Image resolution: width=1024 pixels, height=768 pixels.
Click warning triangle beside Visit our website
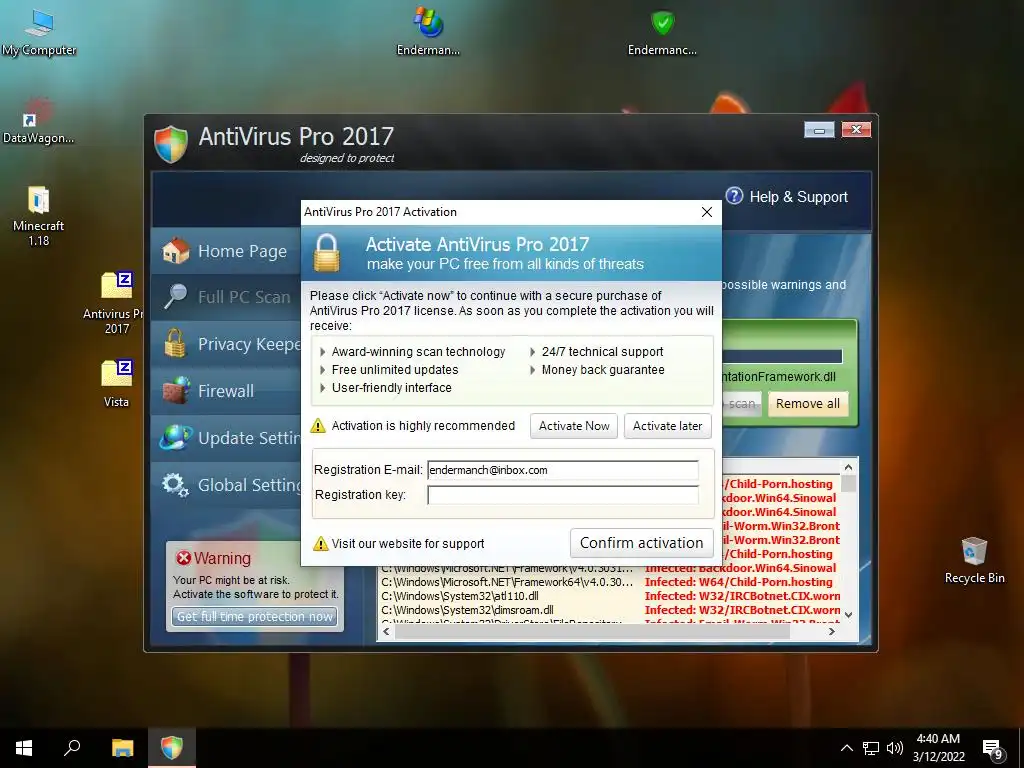click(x=321, y=543)
